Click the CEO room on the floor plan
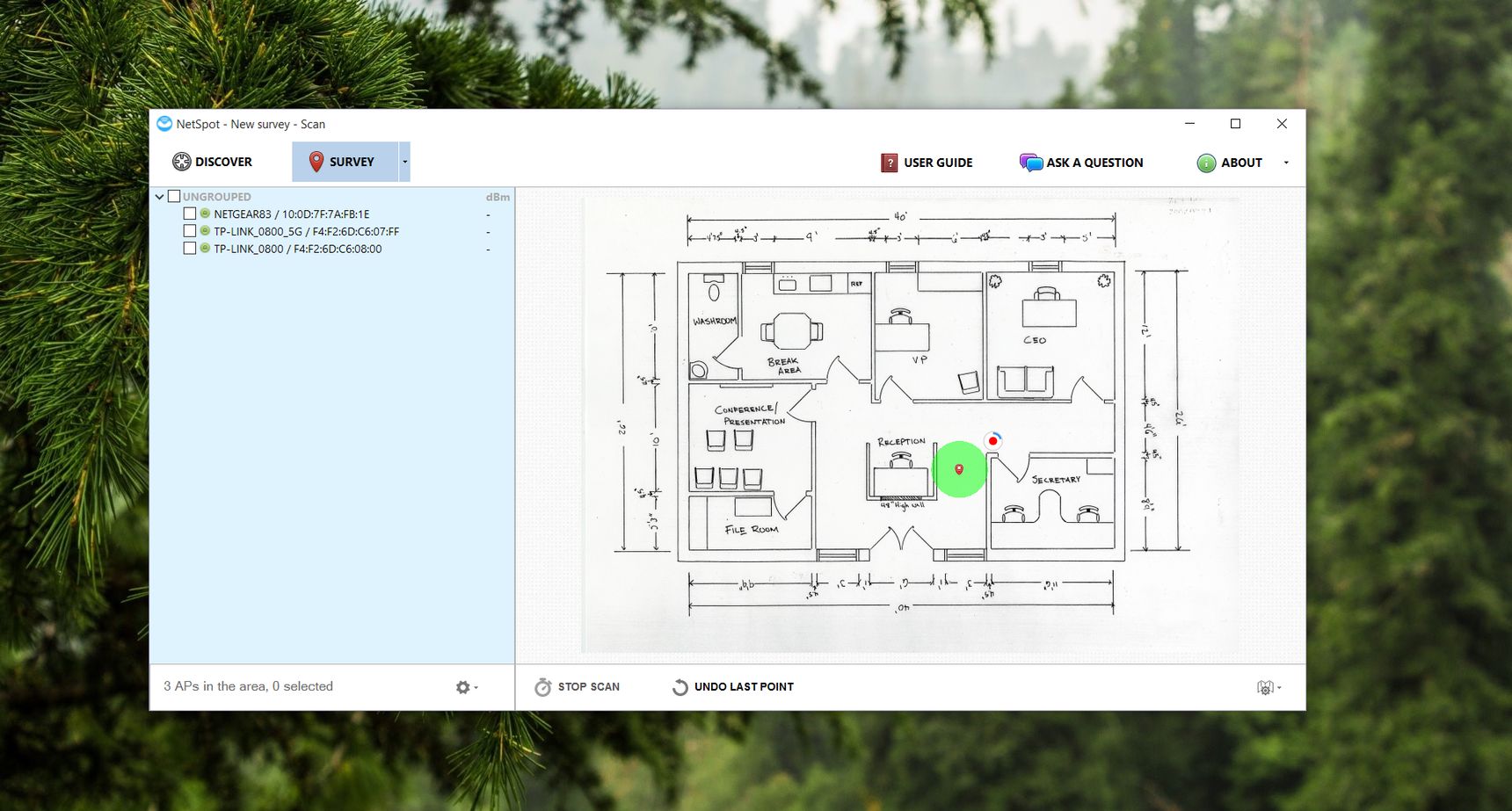1512x811 pixels. point(1050,334)
